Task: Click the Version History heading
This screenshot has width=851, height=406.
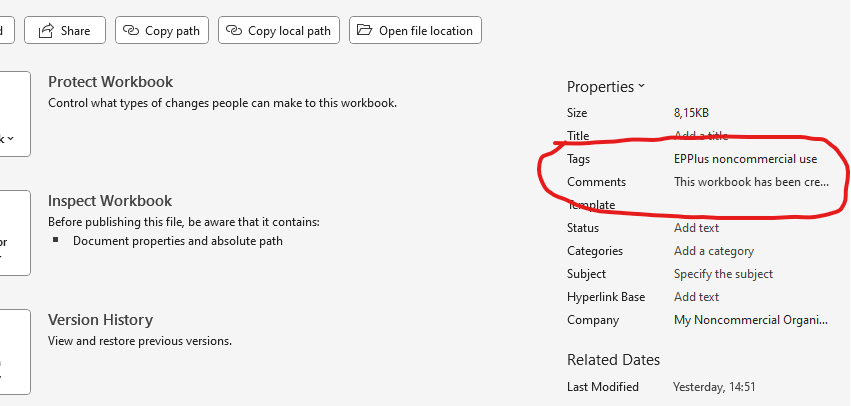Action: (x=100, y=320)
